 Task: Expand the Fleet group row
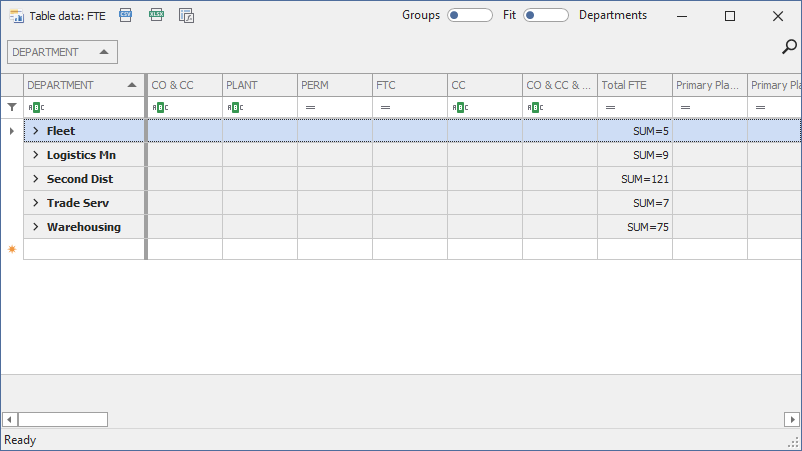click(35, 131)
